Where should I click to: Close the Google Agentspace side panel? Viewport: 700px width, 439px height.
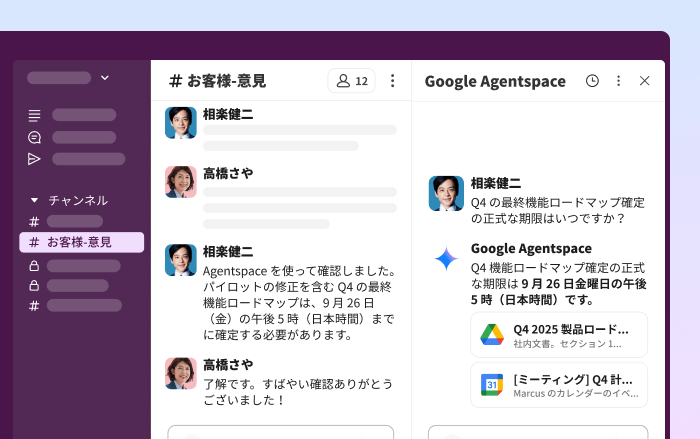click(645, 81)
